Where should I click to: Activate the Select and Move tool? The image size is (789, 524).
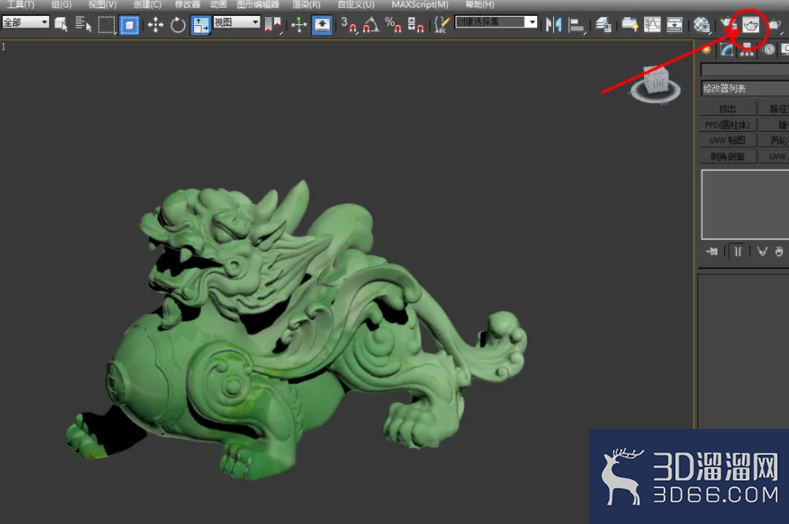155,25
